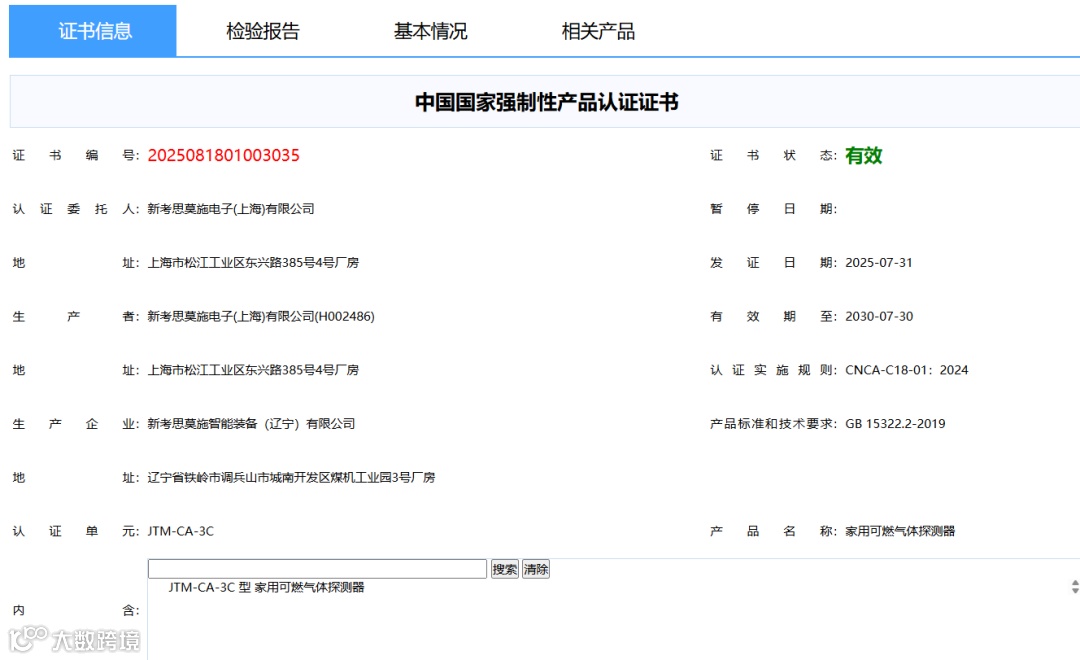Click the producer name with code H002486
The width and height of the screenshot is (1080, 660).
click(261, 316)
